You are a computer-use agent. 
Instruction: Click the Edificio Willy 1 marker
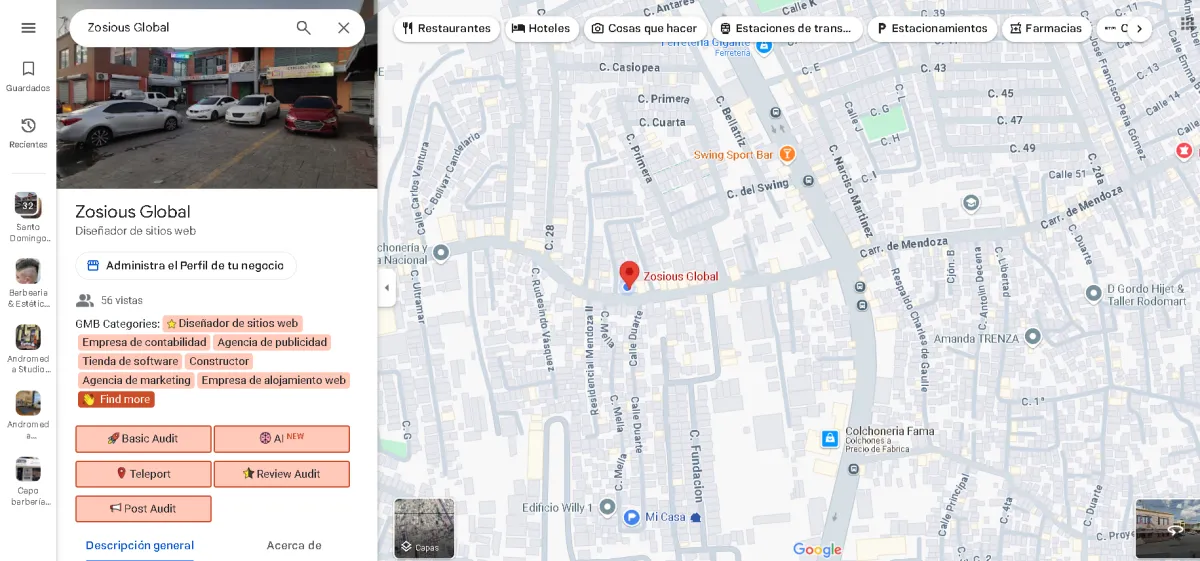pyautogui.click(x=606, y=508)
